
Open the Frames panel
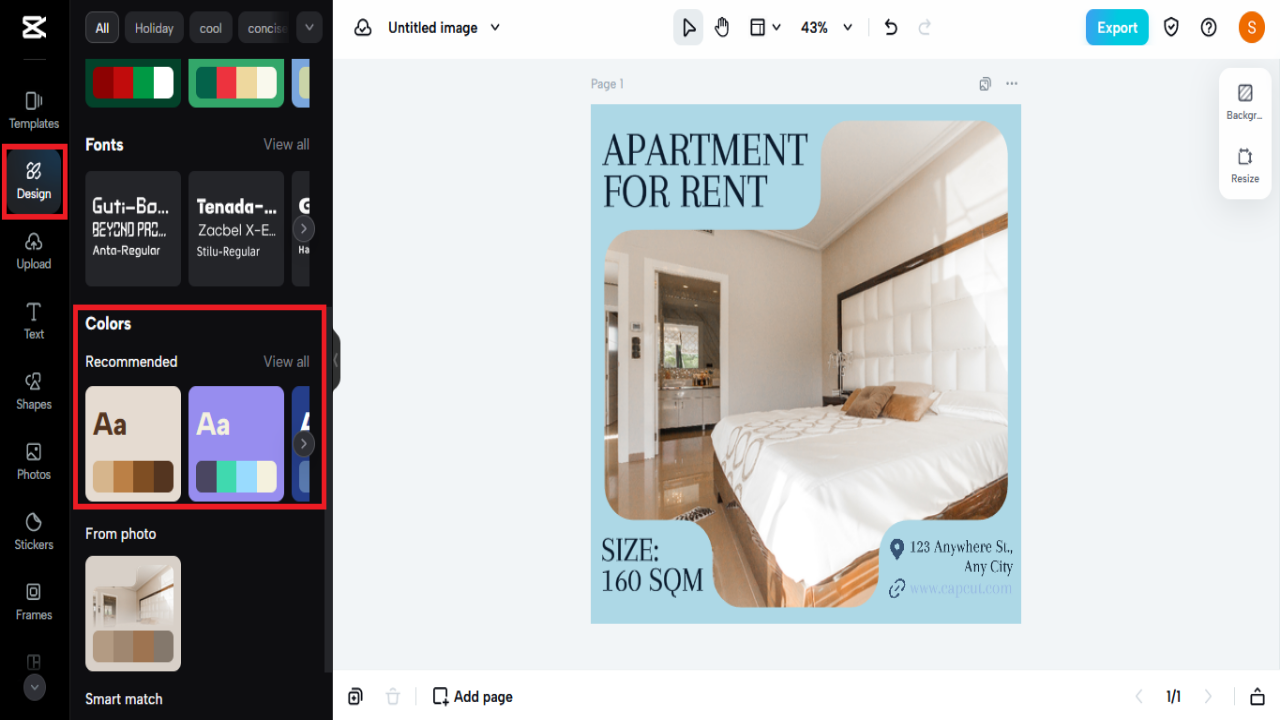(x=34, y=601)
